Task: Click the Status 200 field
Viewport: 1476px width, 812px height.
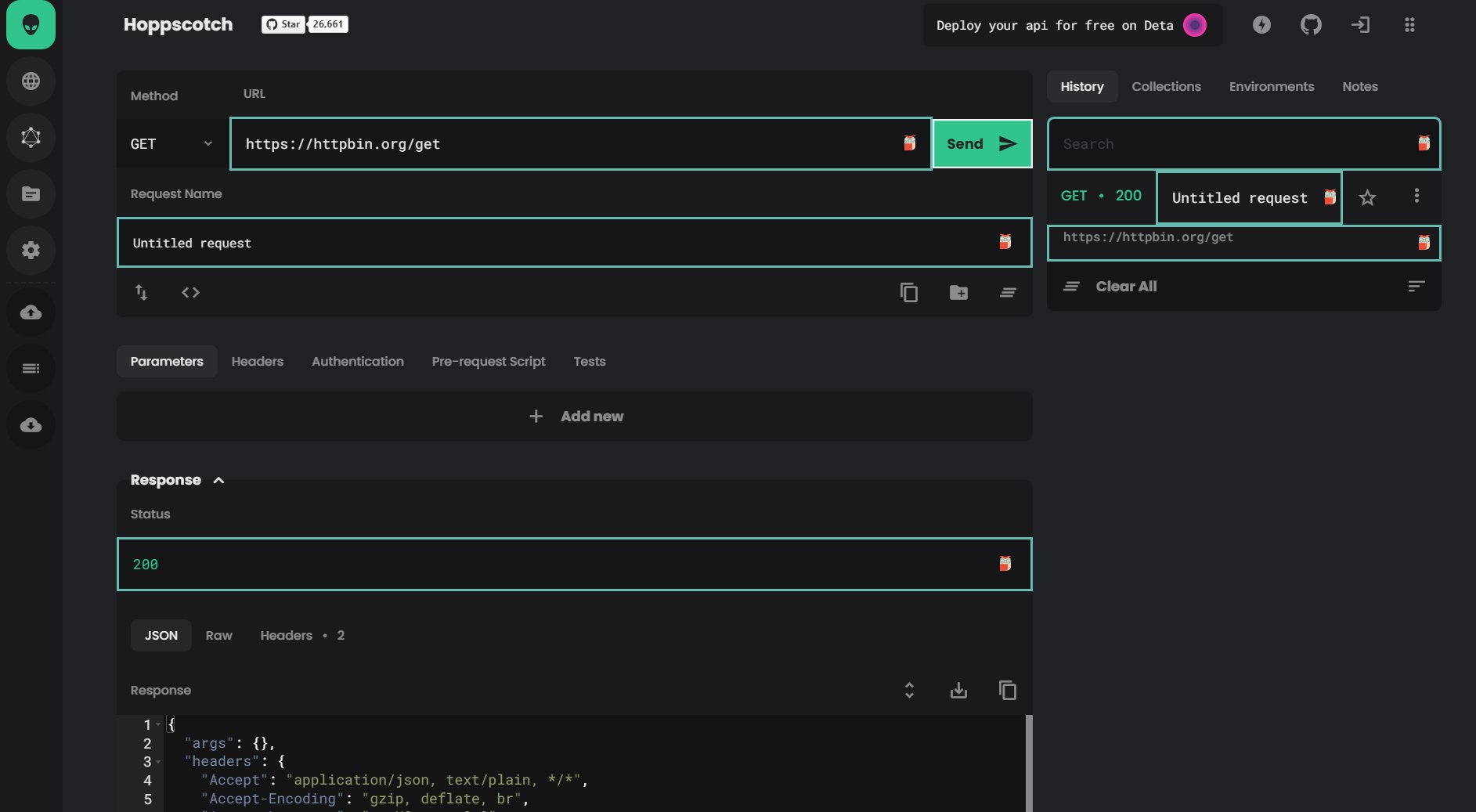Action: coord(574,564)
